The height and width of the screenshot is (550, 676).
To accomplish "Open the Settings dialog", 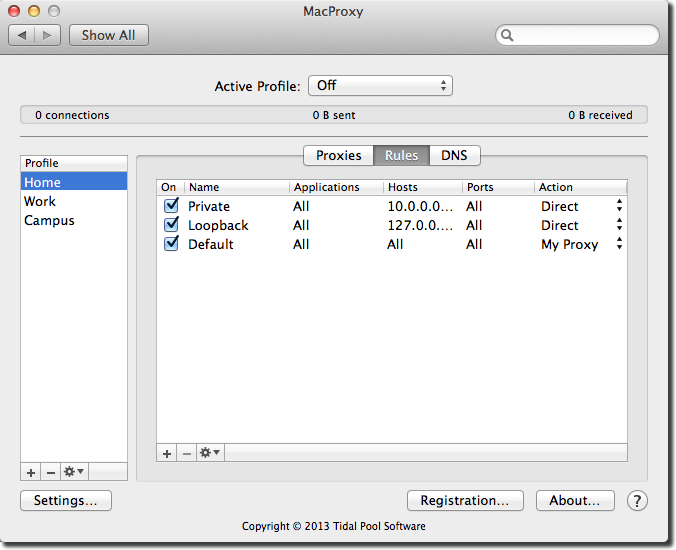I will (x=66, y=500).
